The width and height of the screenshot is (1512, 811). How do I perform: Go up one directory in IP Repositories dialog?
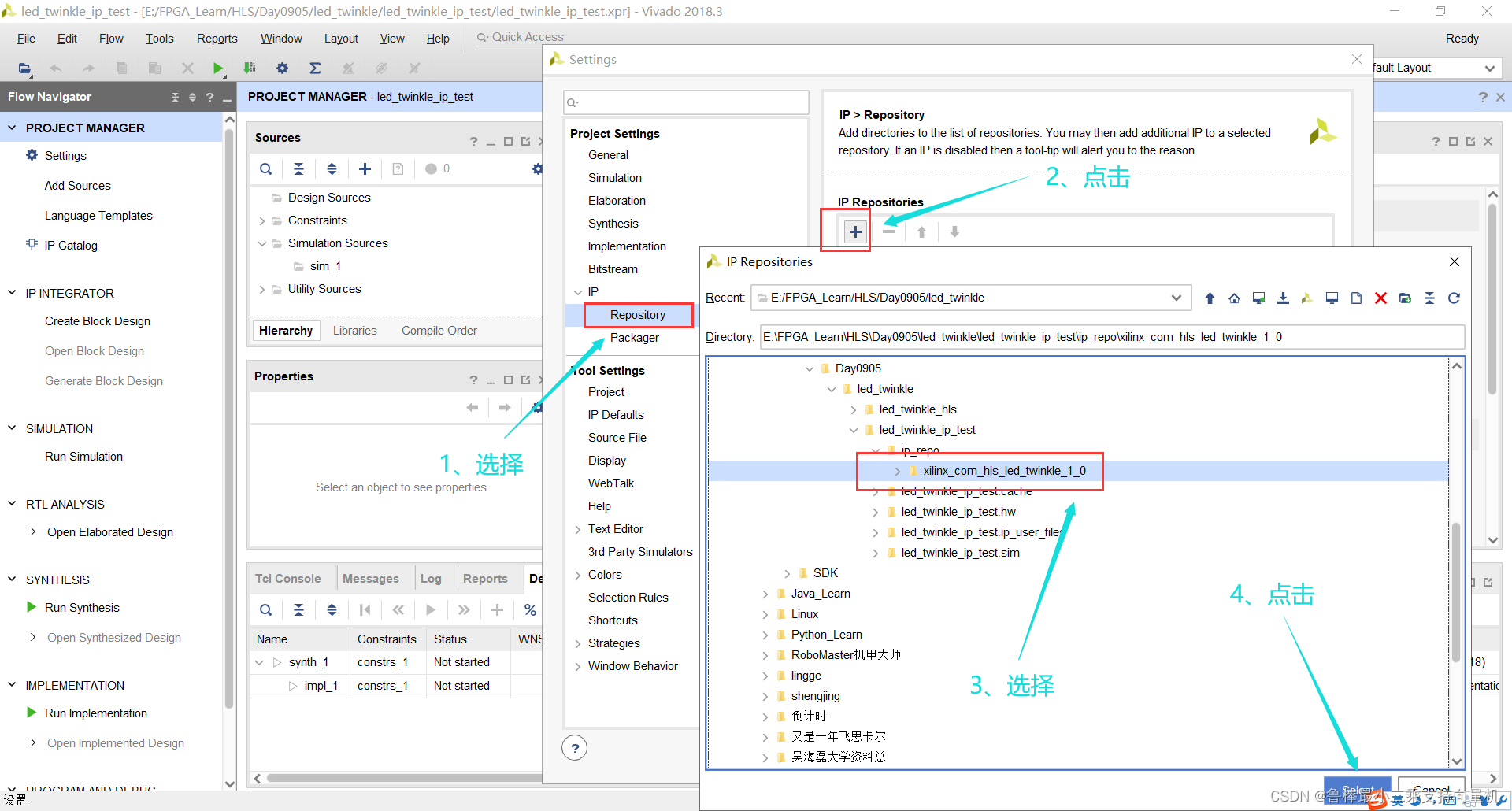[x=1210, y=298]
